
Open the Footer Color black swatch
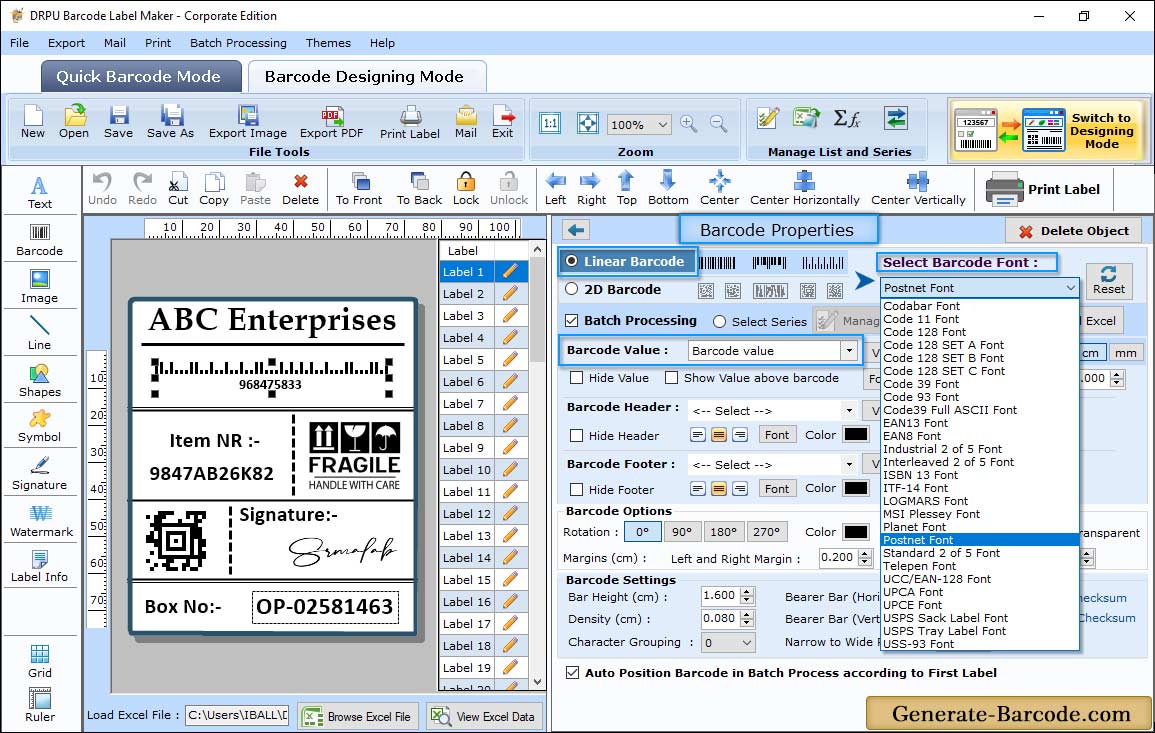(855, 488)
